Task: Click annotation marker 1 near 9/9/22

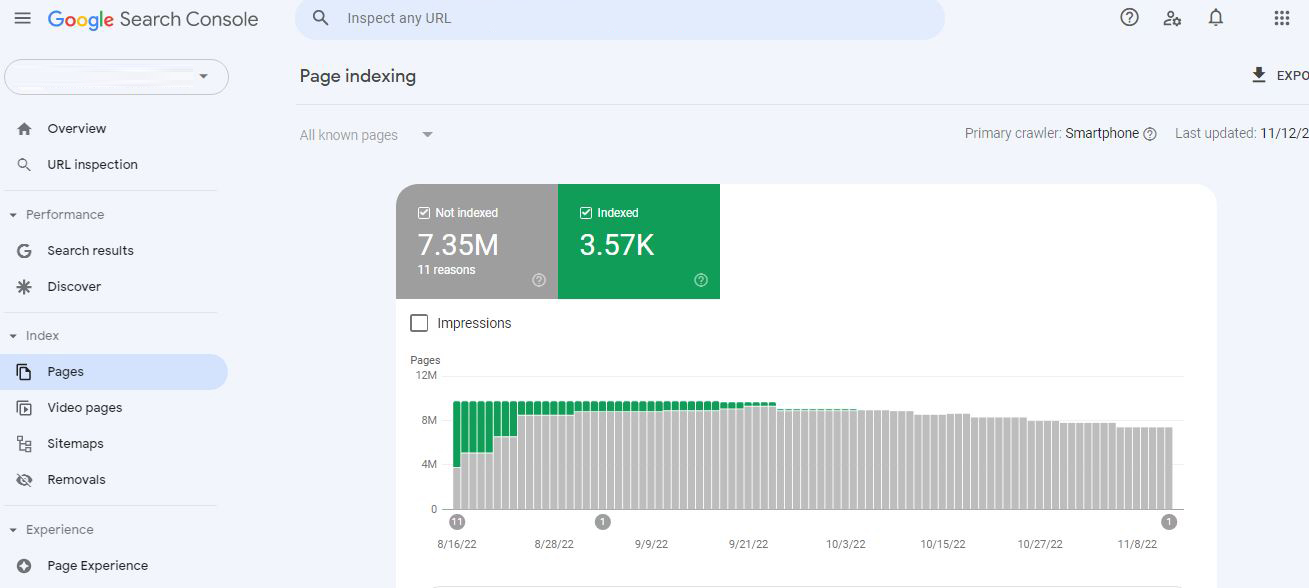Action: click(x=603, y=522)
